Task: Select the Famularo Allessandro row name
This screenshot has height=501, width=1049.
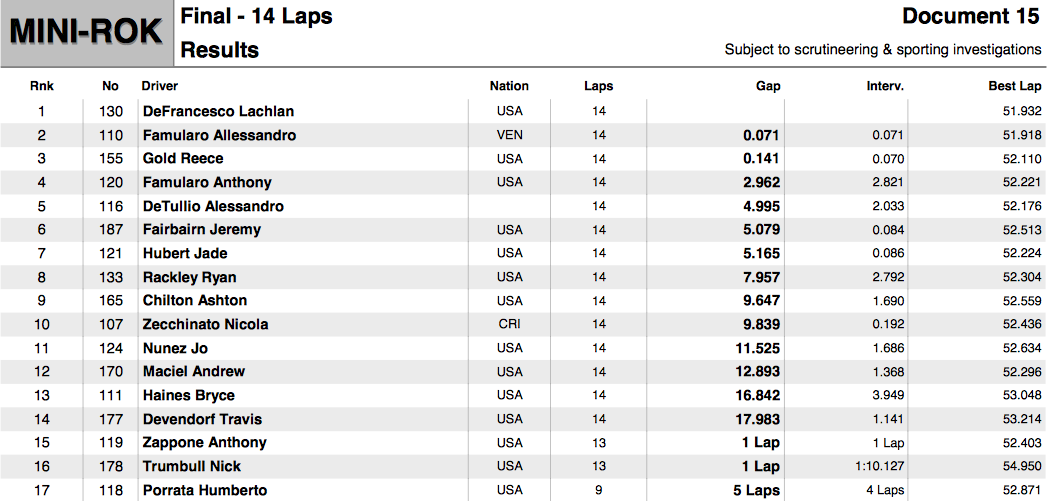Action: (219, 135)
